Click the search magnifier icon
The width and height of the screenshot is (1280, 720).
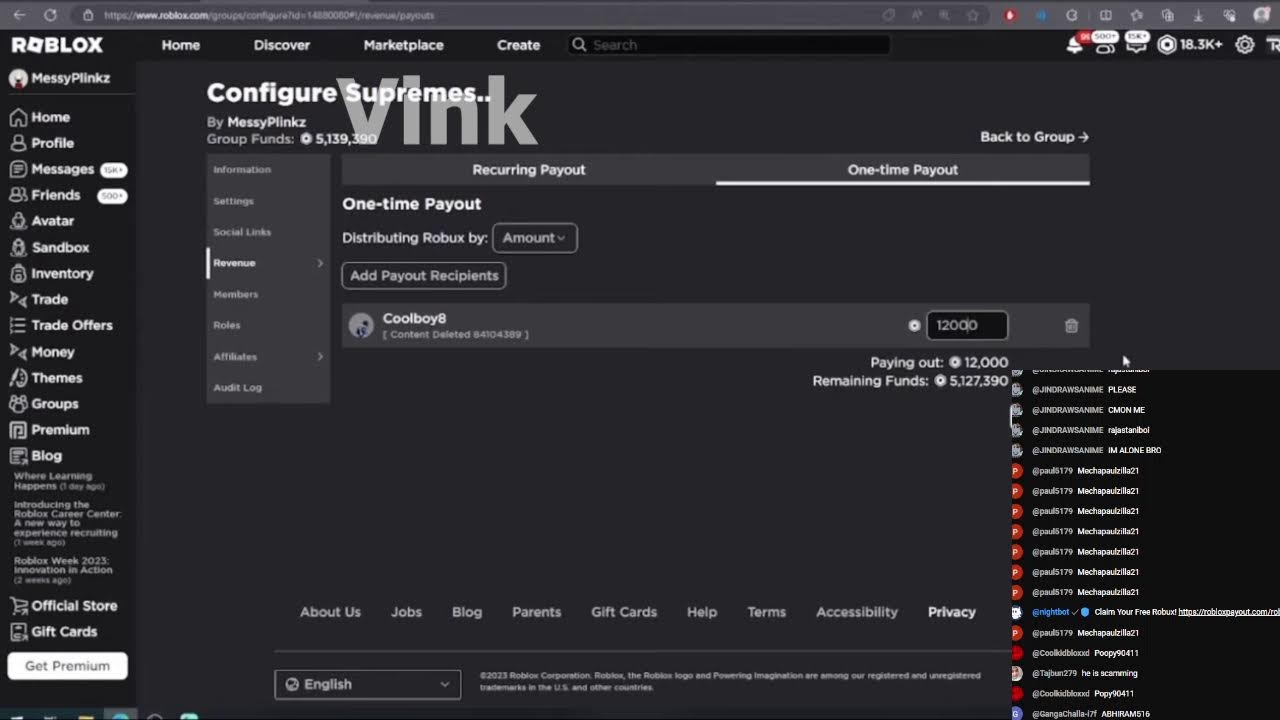click(x=579, y=45)
